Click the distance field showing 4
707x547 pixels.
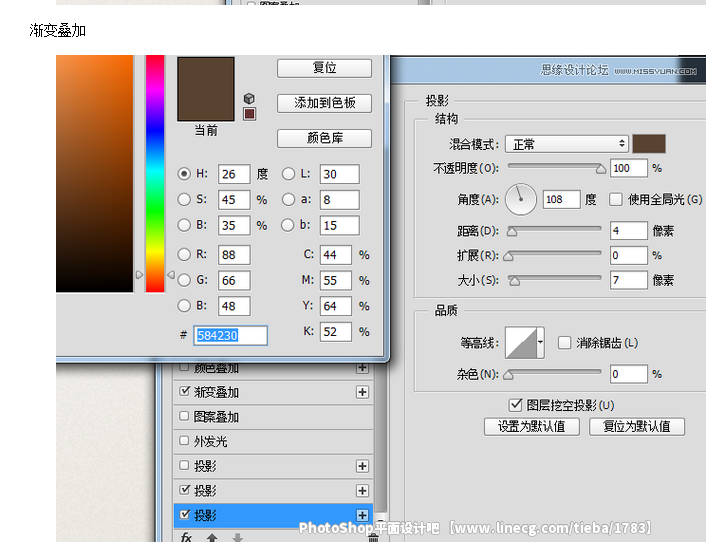(629, 230)
